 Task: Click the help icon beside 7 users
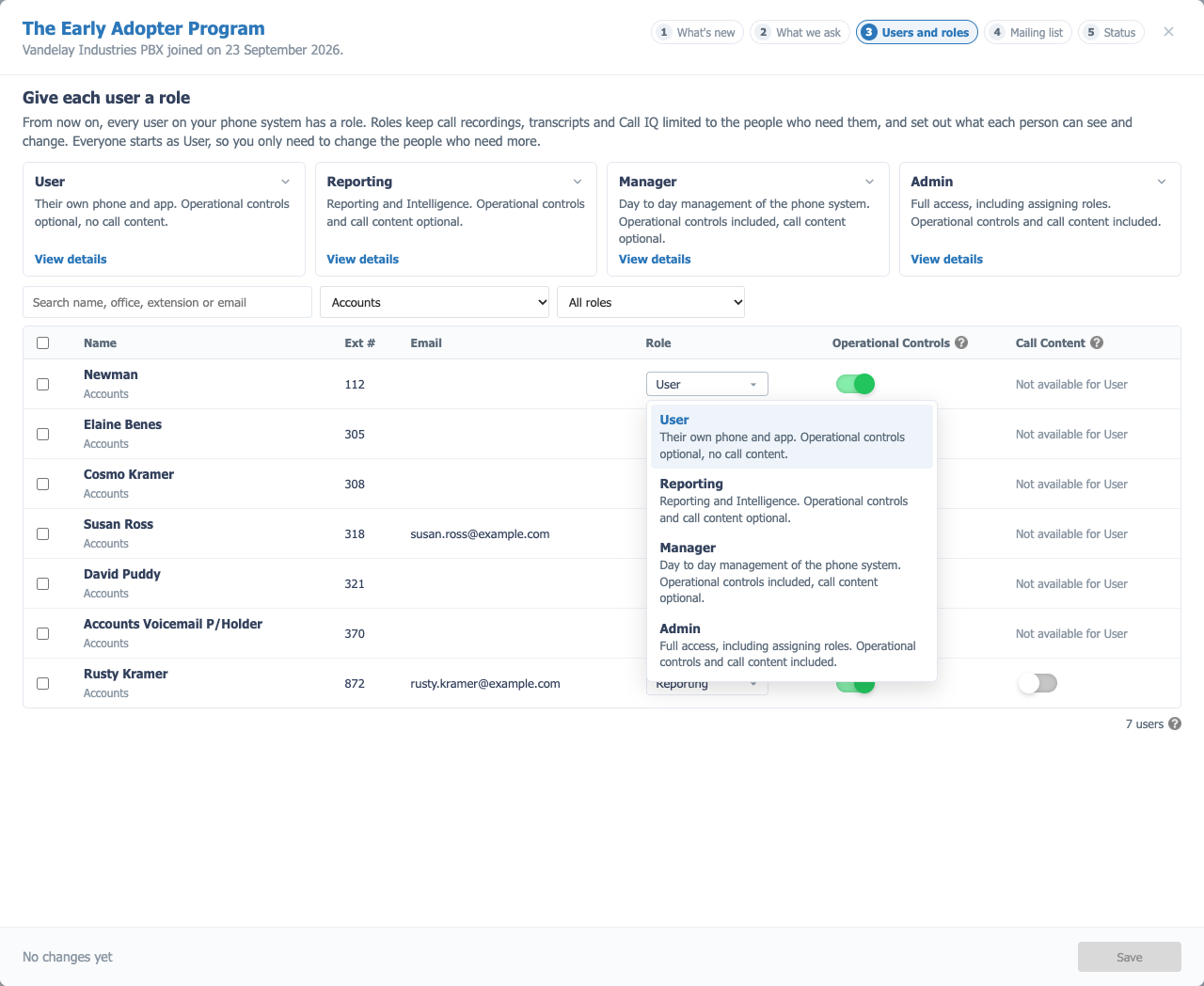tap(1175, 724)
